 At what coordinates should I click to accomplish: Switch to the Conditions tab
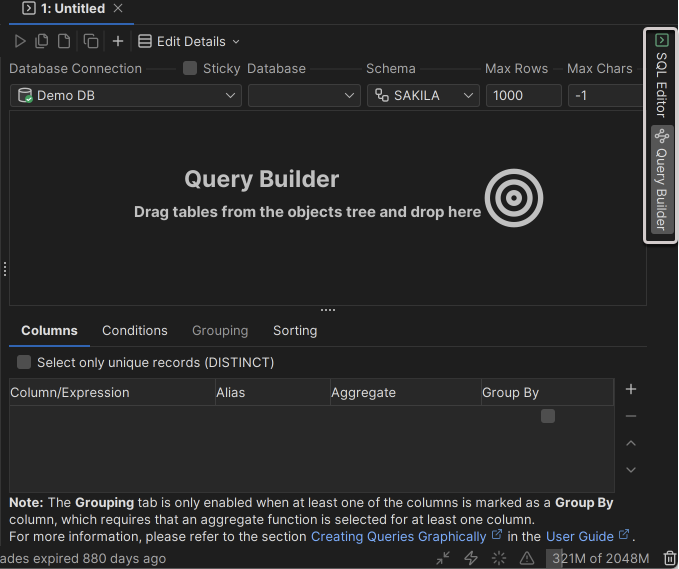[135, 331]
